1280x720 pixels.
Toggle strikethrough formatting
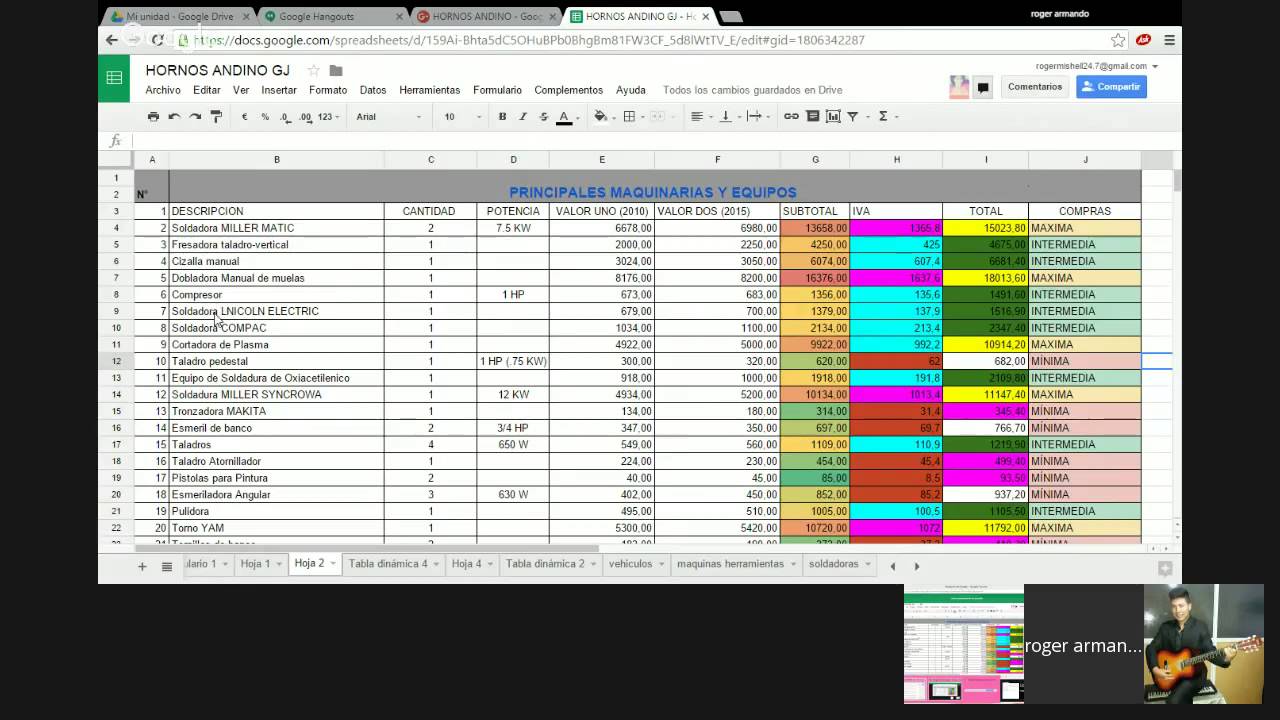click(544, 117)
